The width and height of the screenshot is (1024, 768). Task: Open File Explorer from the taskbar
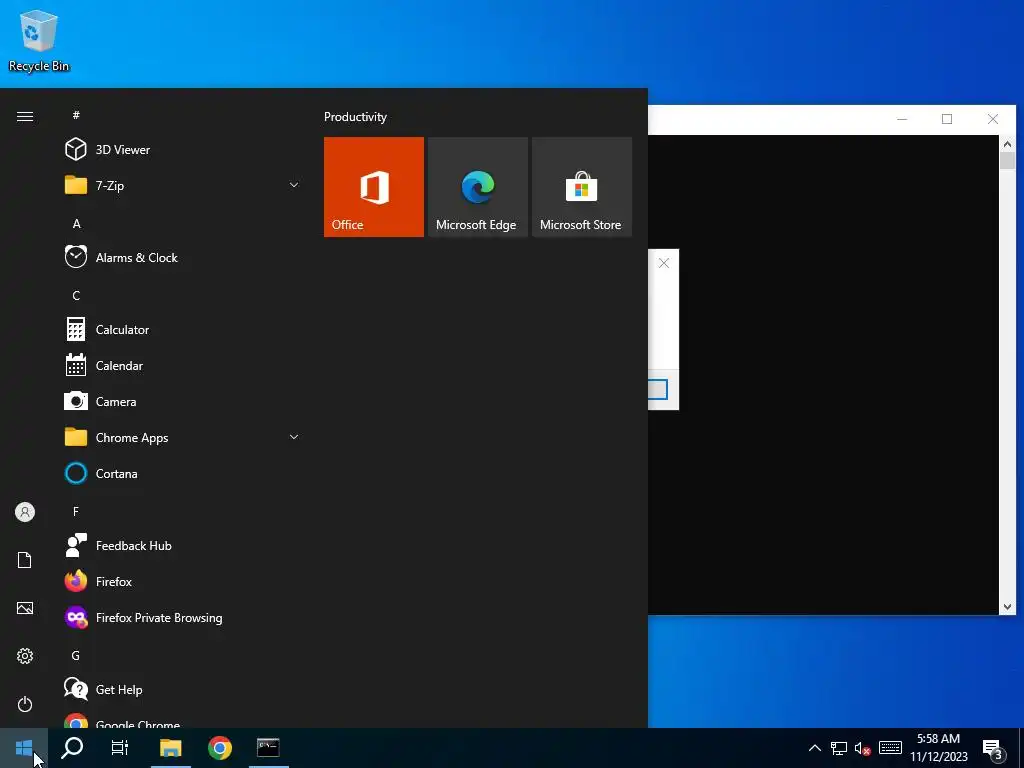[170, 748]
